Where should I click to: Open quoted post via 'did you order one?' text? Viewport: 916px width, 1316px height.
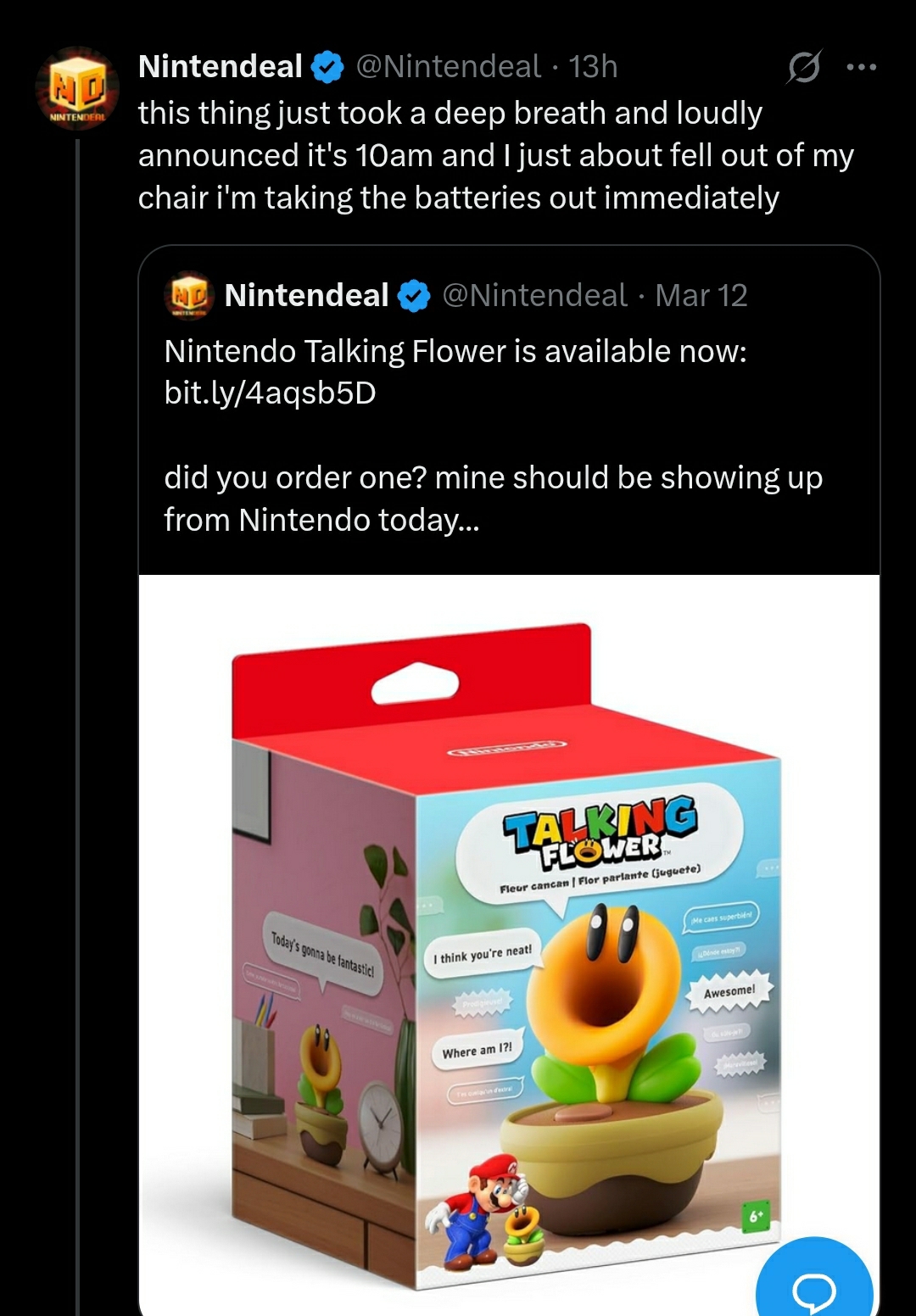(493, 499)
